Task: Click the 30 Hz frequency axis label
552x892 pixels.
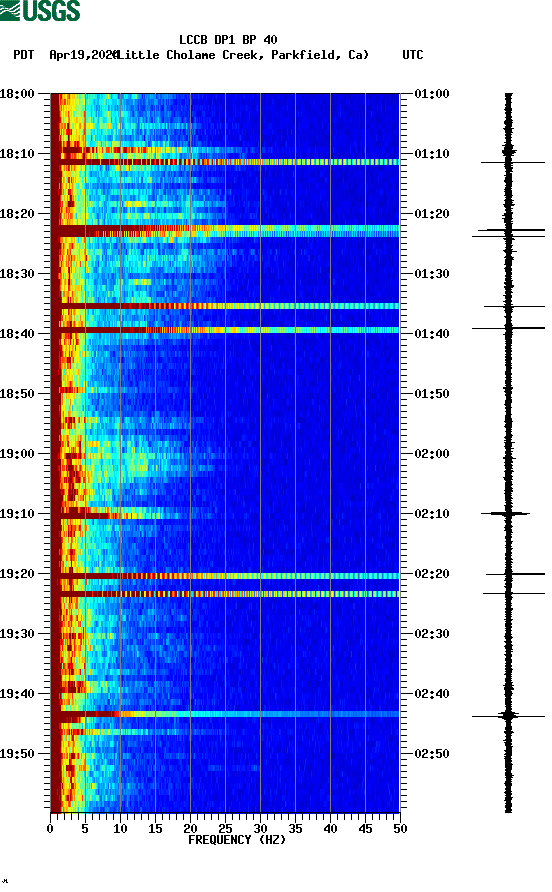Action: click(x=260, y=829)
